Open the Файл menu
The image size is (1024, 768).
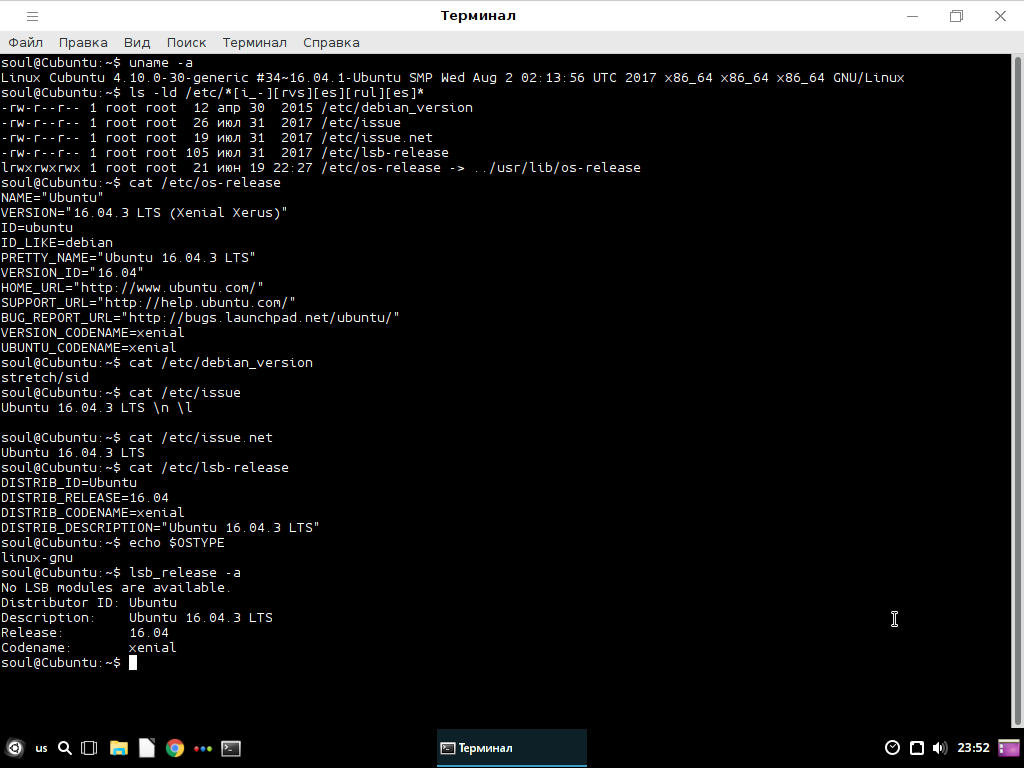[25, 42]
